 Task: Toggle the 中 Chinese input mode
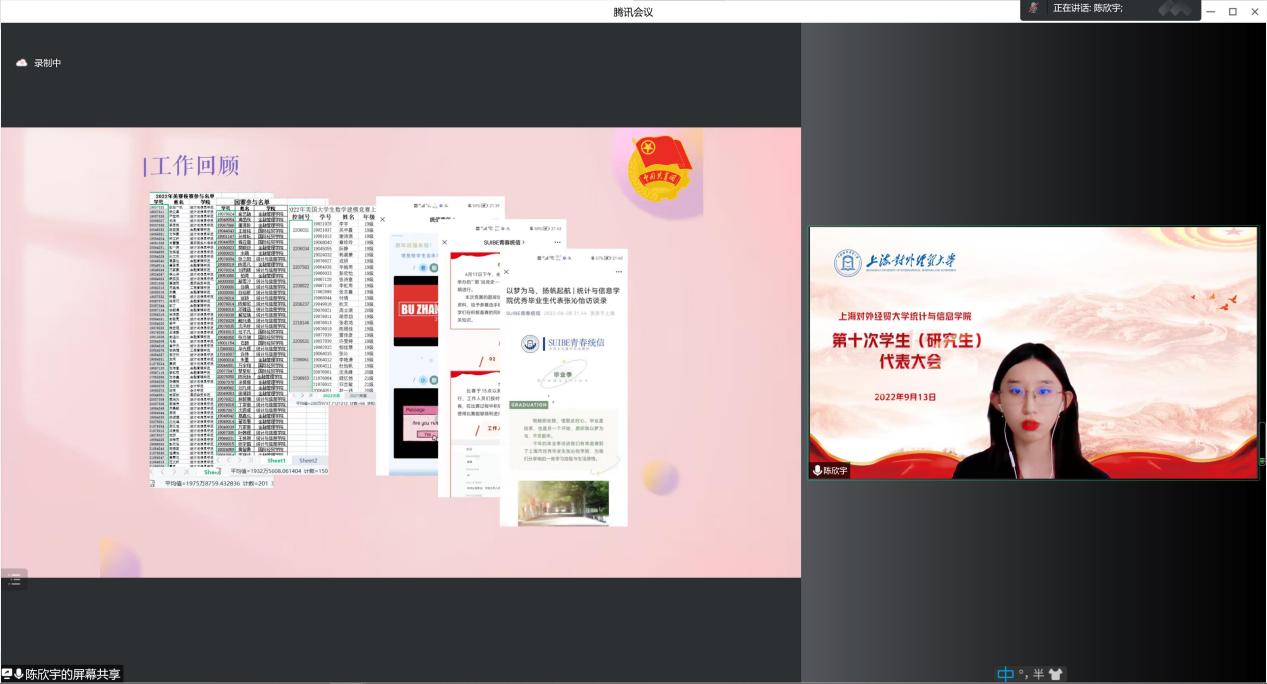1005,674
